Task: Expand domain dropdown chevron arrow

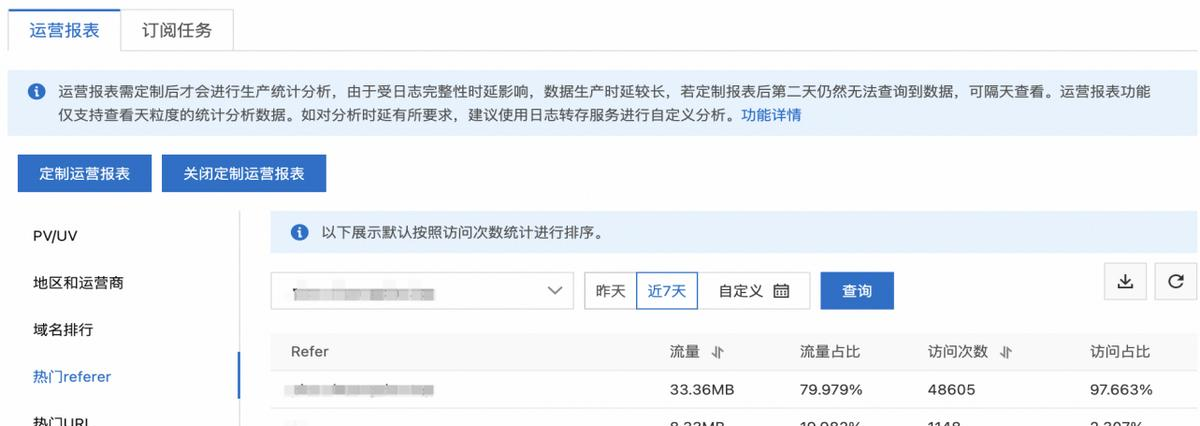Action: tap(555, 291)
